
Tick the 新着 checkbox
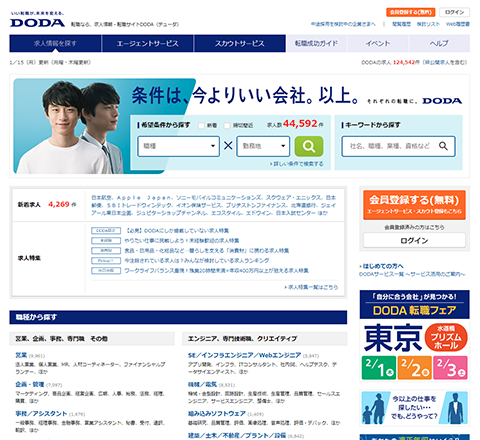[201, 125]
